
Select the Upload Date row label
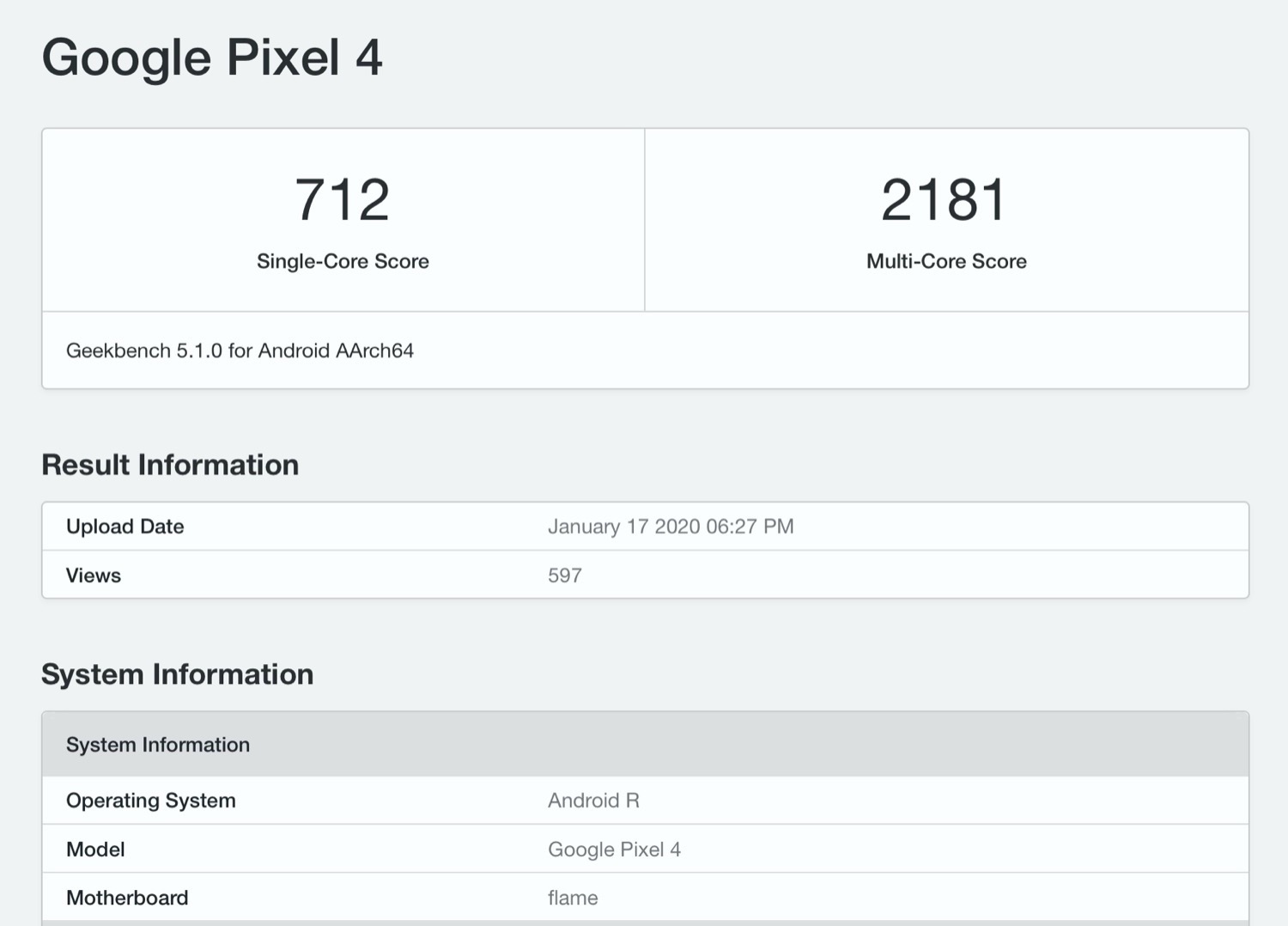click(125, 527)
